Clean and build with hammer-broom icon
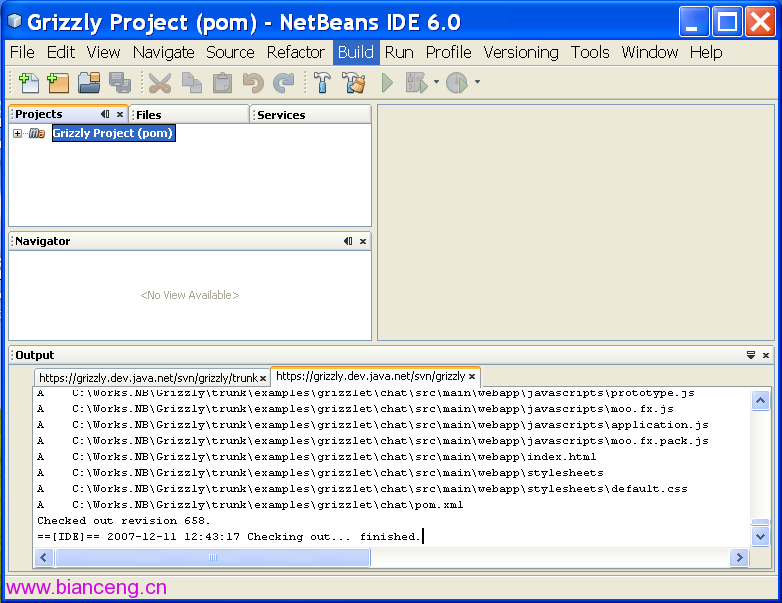This screenshot has width=782, height=603. click(x=354, y=83)
